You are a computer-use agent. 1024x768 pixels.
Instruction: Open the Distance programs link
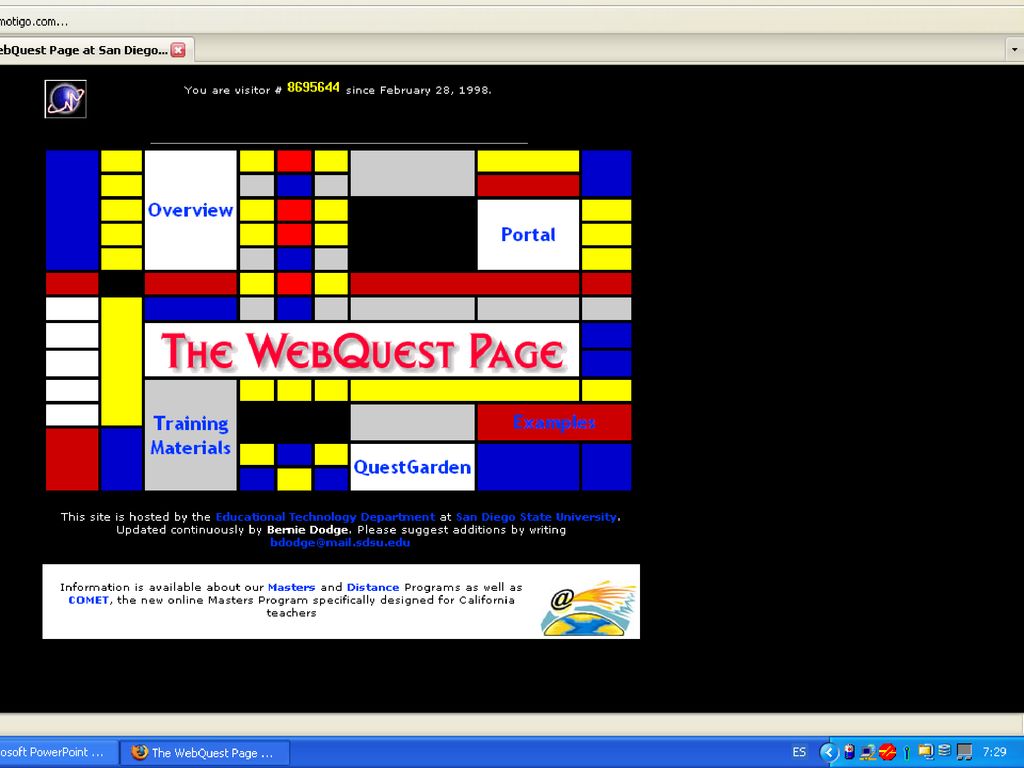(x=372, y=587)
